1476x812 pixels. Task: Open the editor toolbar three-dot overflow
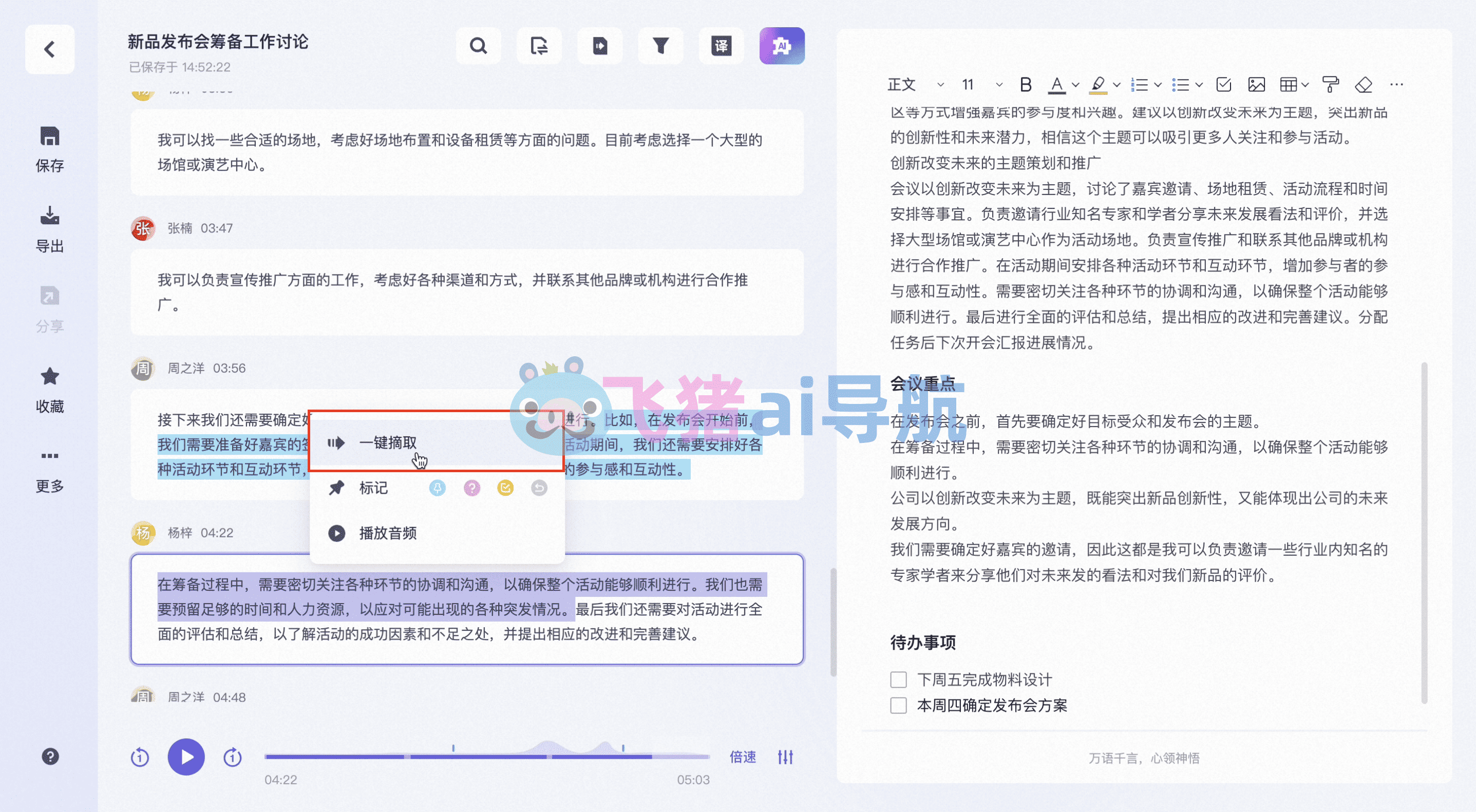(1397, 85)
